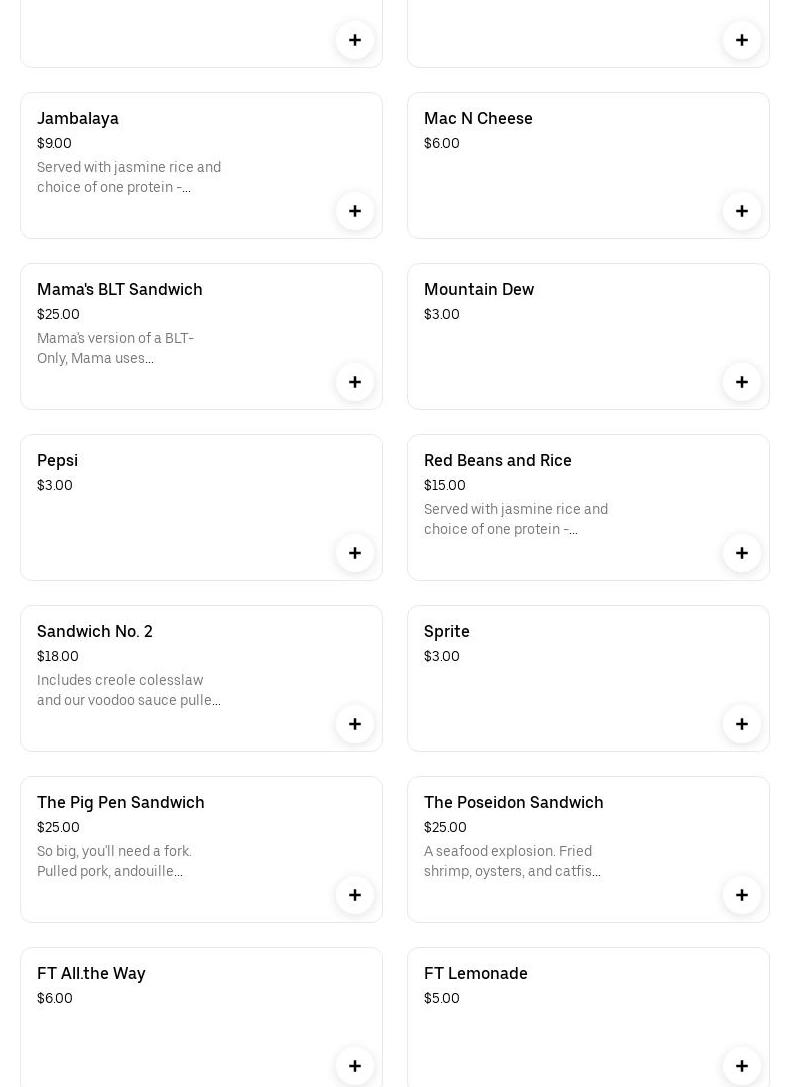
Task: Open The Poseidon Sandwich item title
Action: 513,802
